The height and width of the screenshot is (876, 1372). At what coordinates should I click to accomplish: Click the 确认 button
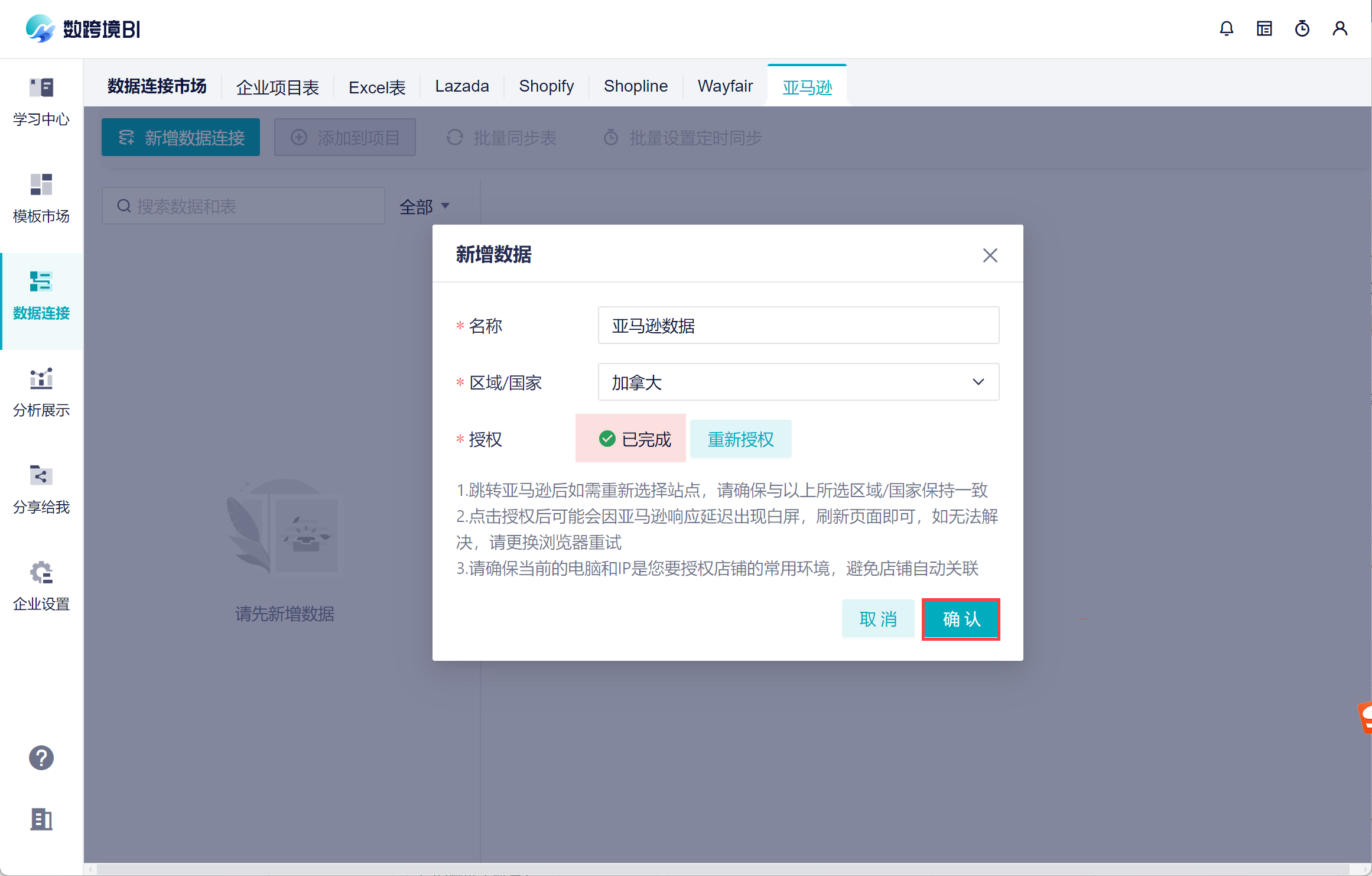[961, 619]
